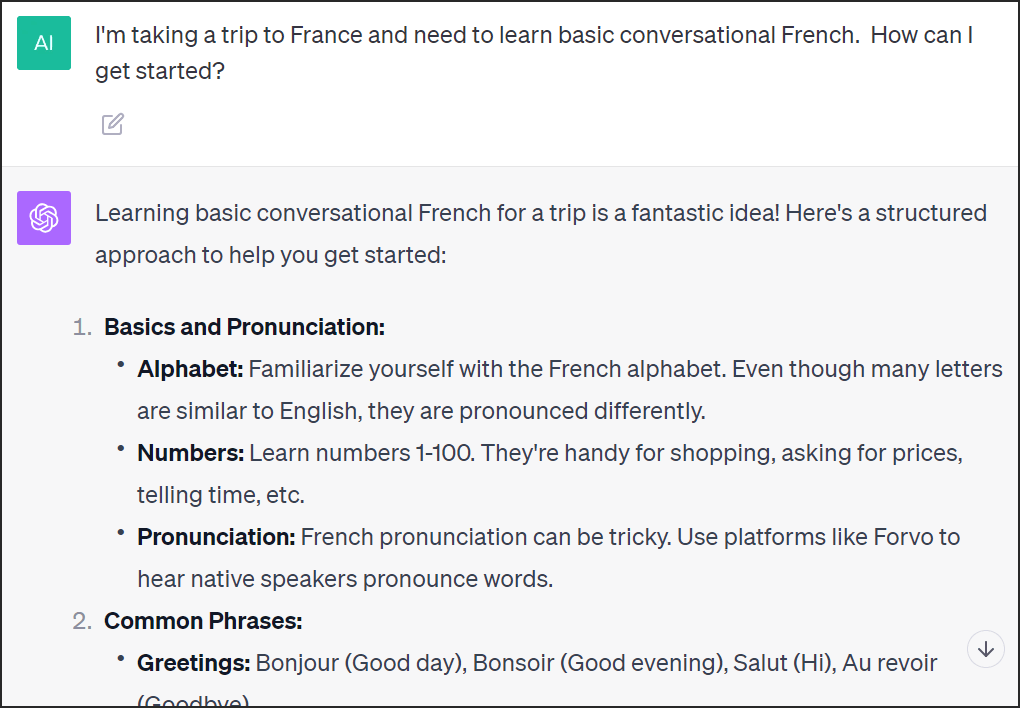Click the bold 'Numbers:' label
This screenshot has height=708, width=1020.
(191, 453)
